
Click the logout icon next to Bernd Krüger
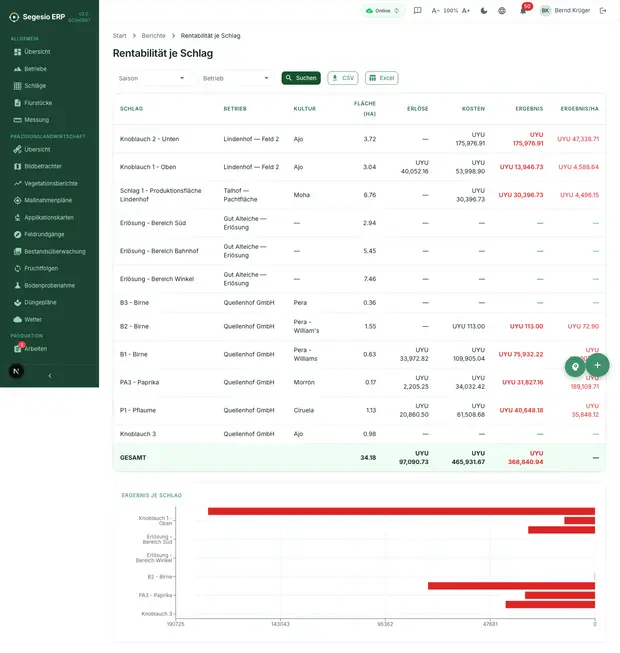point(603,11)
